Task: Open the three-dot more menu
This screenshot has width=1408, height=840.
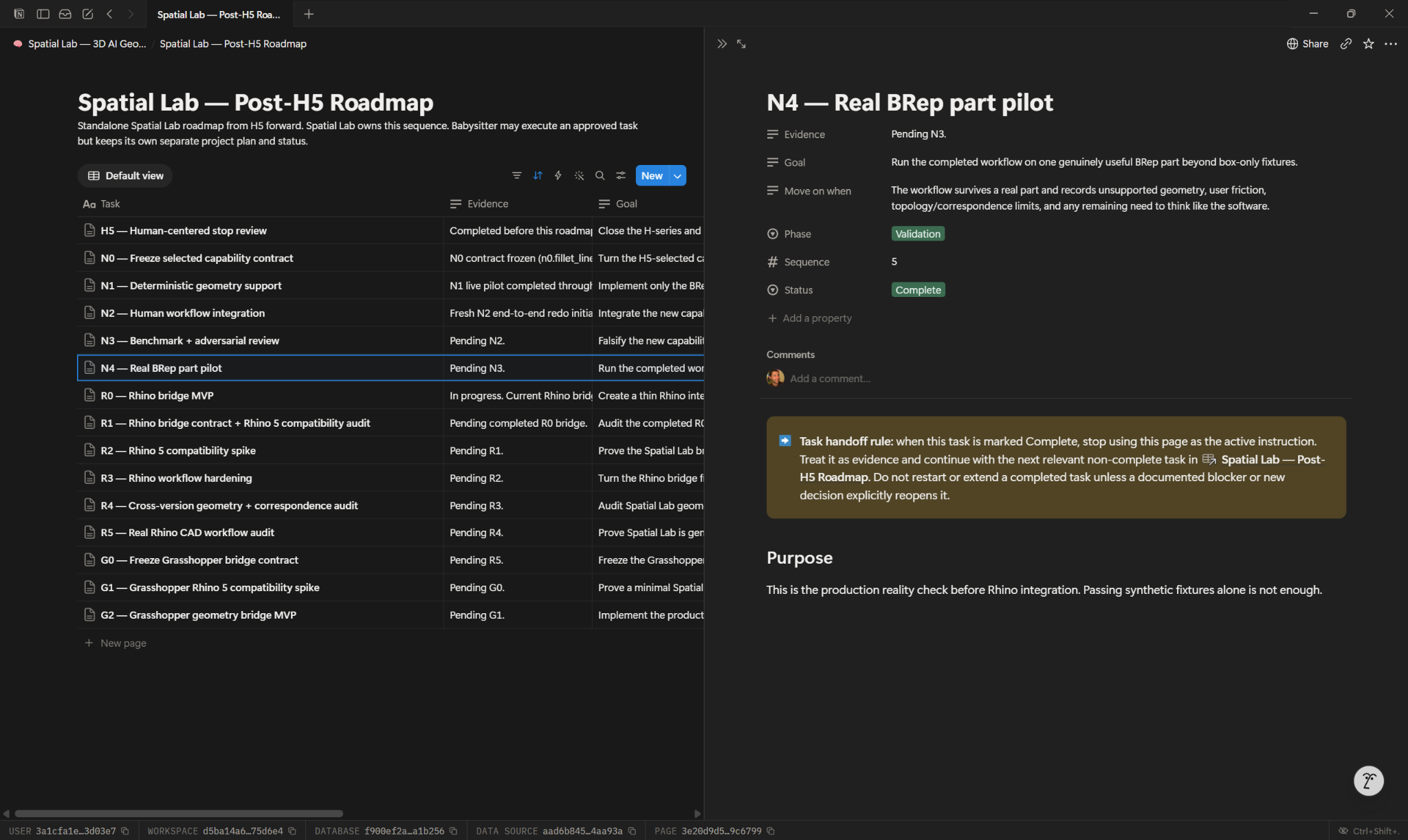Action: [1391, 44]
